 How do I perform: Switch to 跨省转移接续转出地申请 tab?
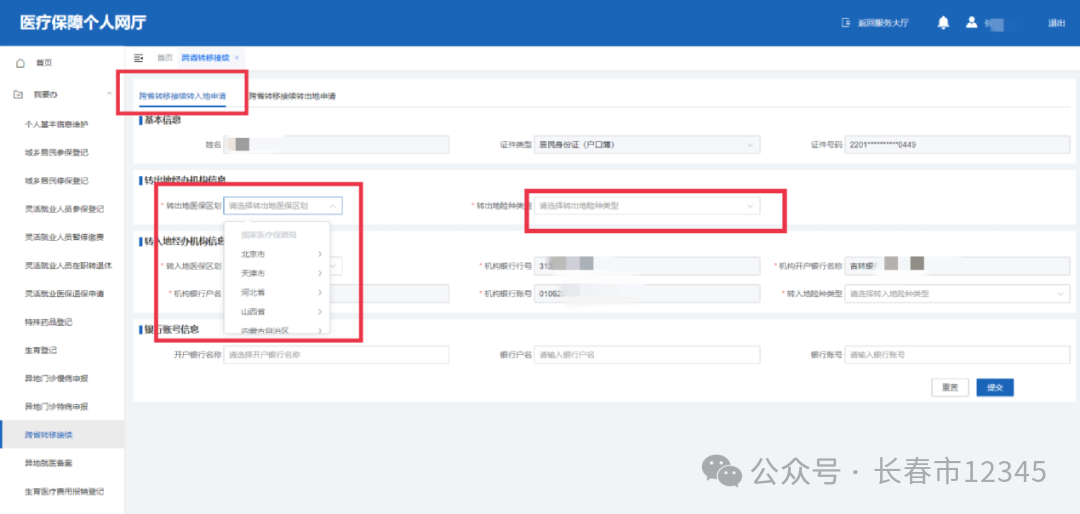[x=292, y=97]
